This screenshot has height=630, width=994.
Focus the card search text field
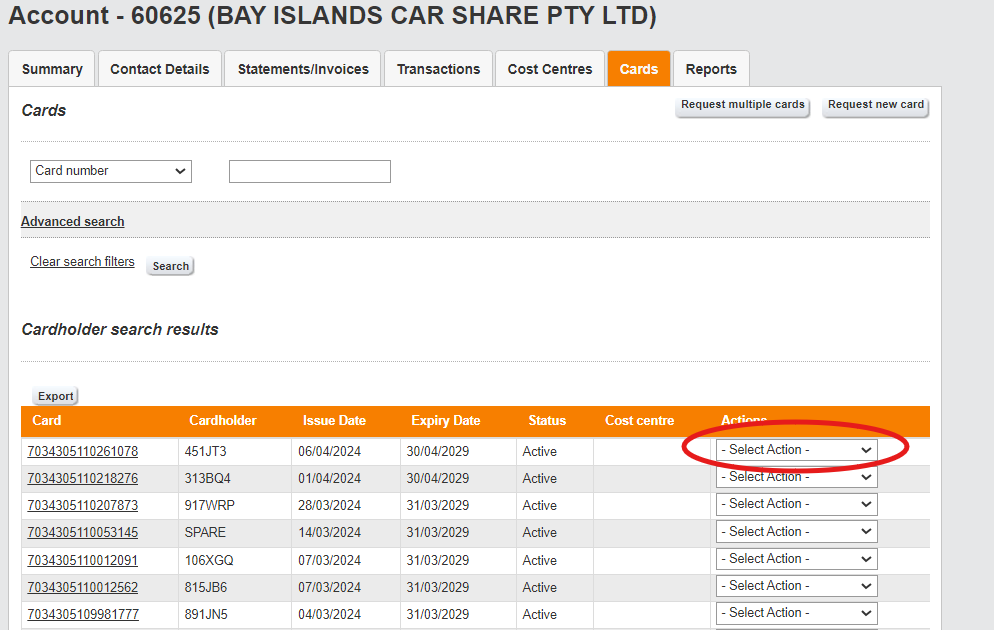pos(310,171)
